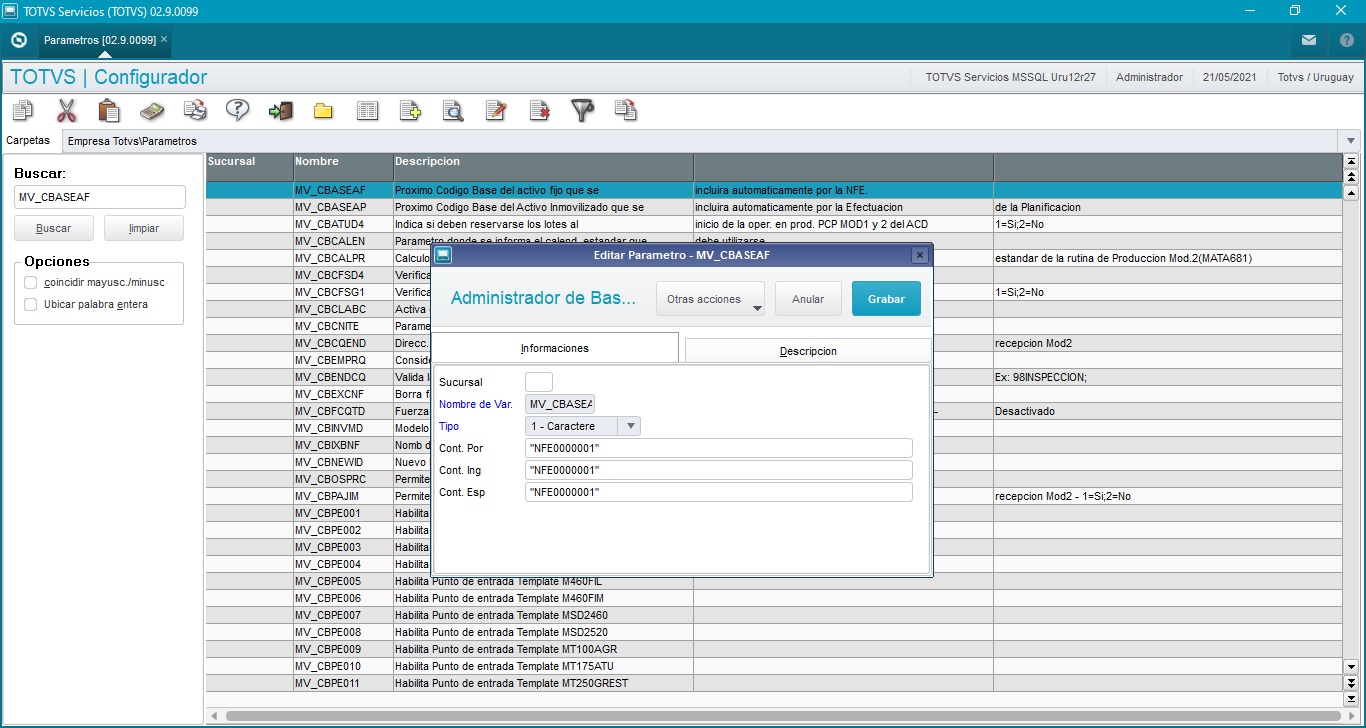Expand the Otras acciones dropdown
Screen dimensions: 1366x728
point(710,299)
